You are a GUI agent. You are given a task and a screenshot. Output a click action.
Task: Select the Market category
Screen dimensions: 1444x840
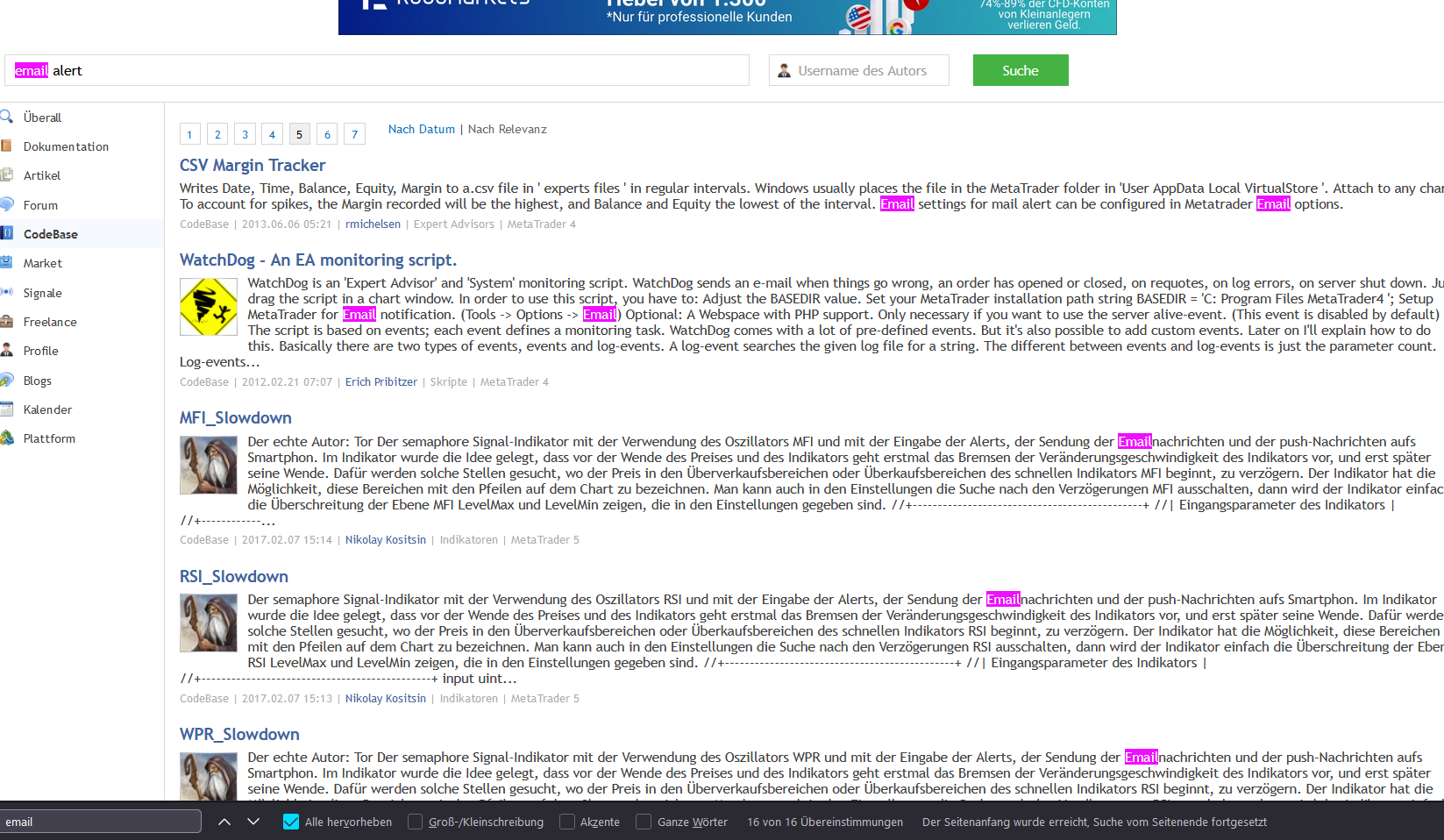pos(42,263)
